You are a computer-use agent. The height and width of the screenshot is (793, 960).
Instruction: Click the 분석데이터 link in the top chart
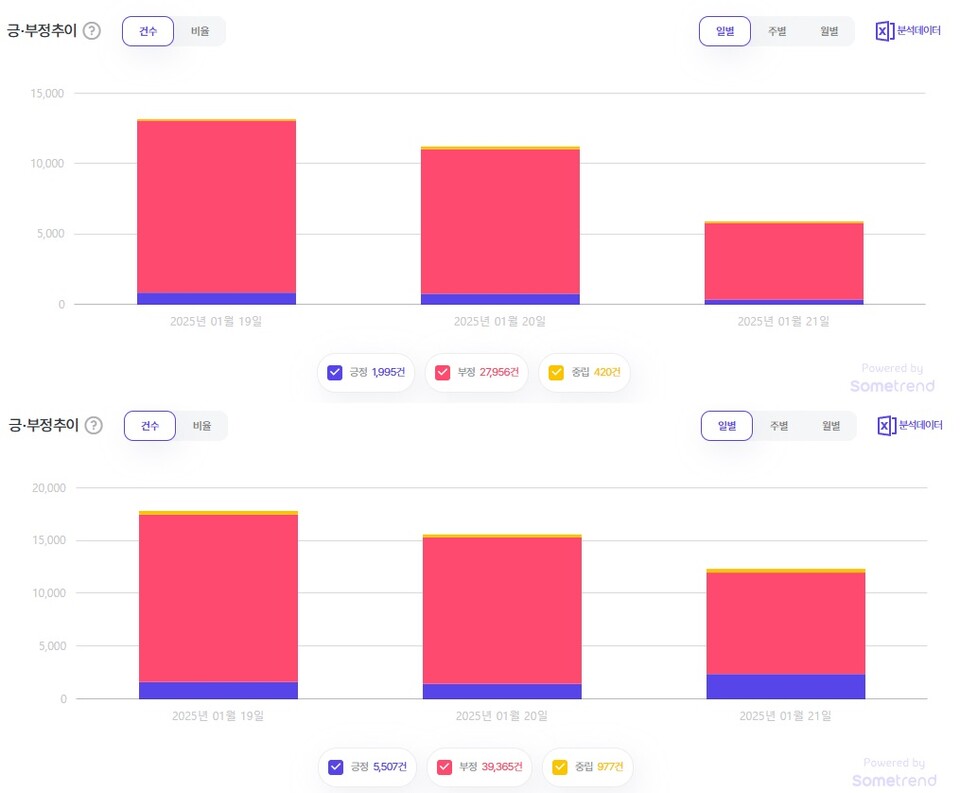[x=919, y=31]
